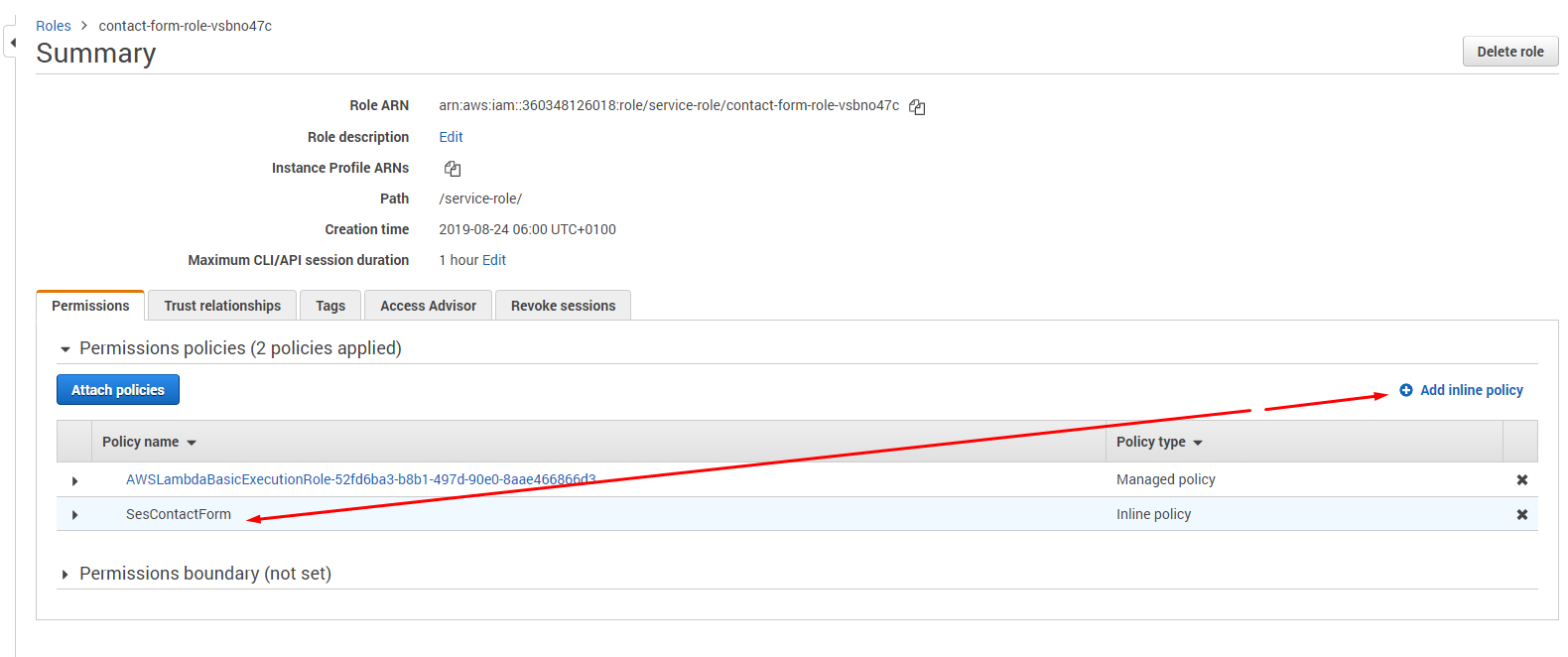The width and height of the screenshot is (1568, 657).
Task: Expand the AWSLambdaBasicExecutionRole policy row
Action: (74, 480)
